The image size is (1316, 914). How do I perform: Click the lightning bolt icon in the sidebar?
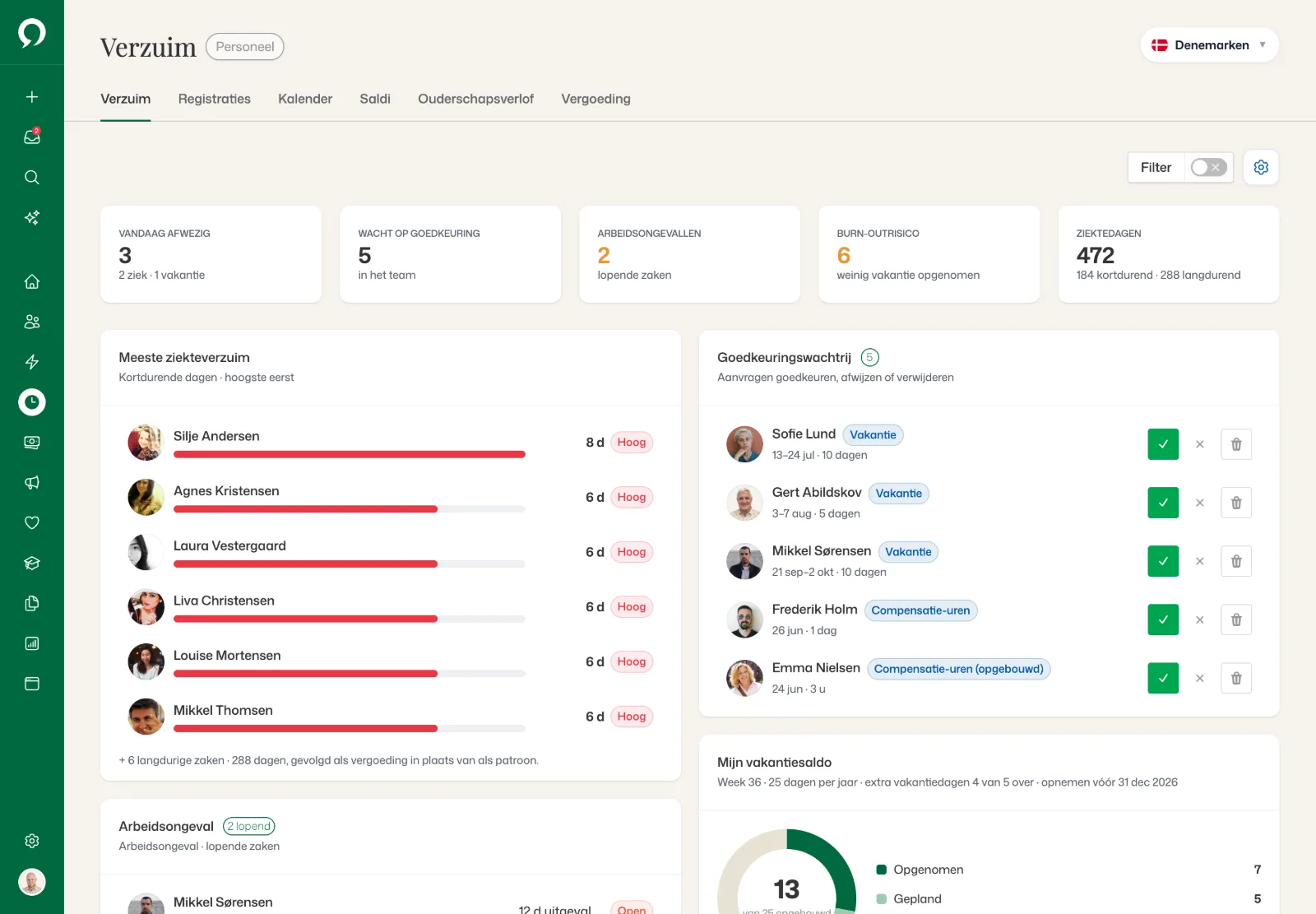tap(32, 362)
